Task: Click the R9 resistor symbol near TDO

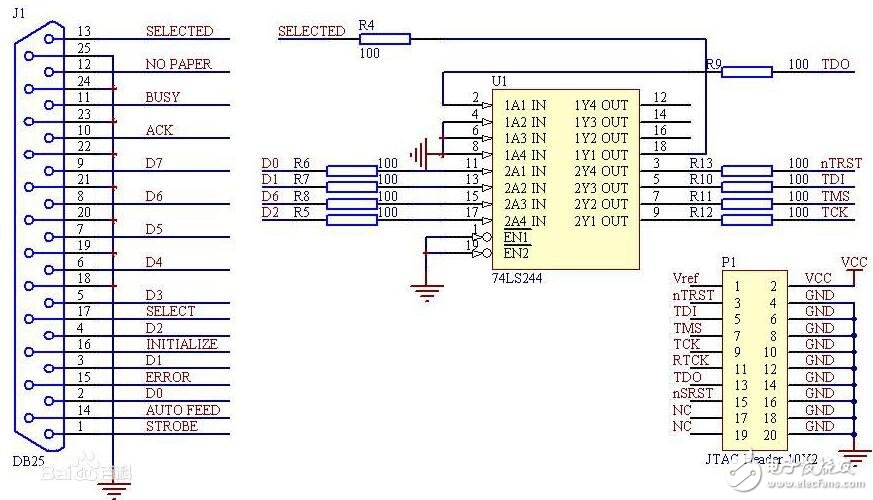Action: point(746,71)
